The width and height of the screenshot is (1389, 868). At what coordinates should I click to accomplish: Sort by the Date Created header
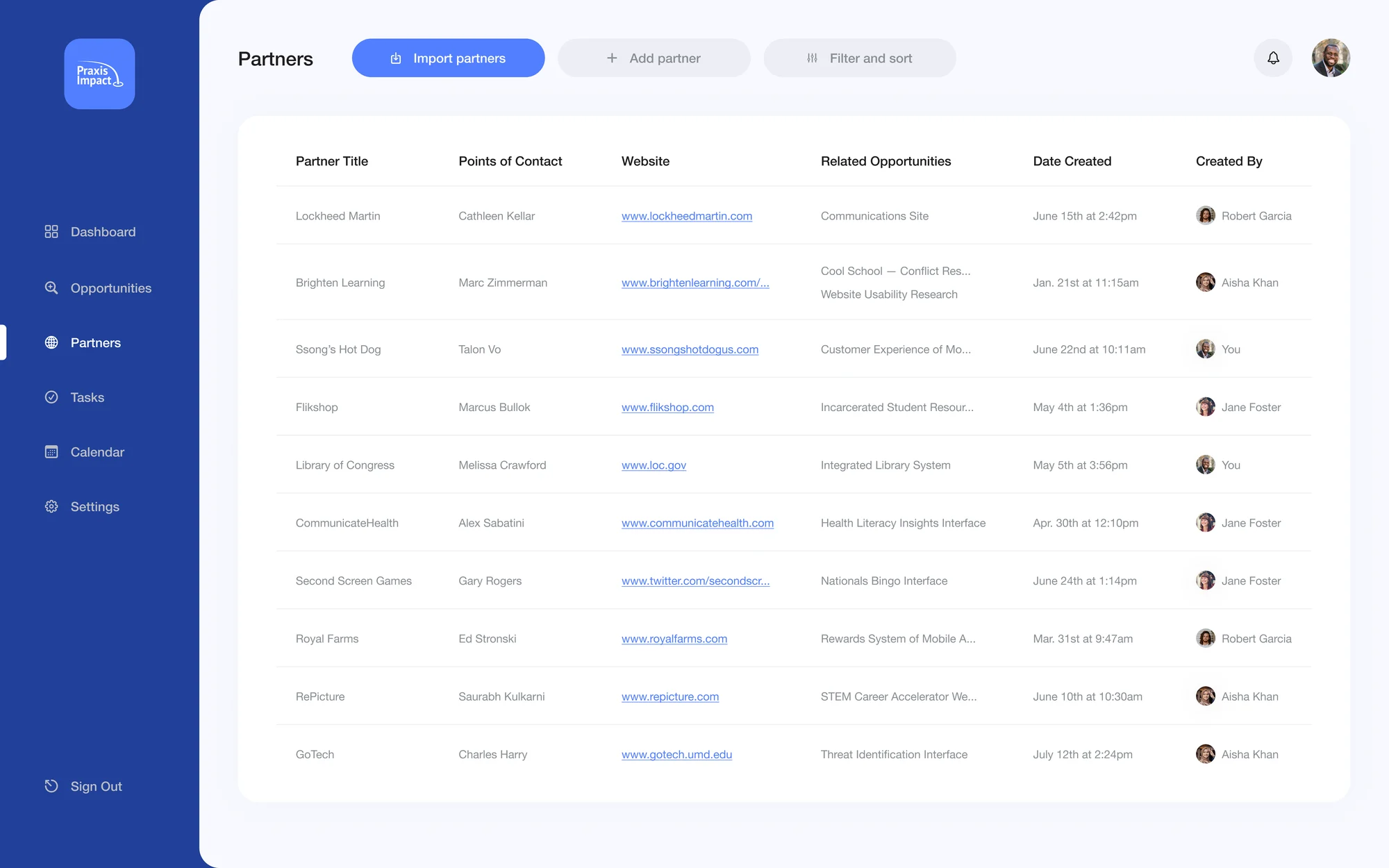[x=1072, y=161]
